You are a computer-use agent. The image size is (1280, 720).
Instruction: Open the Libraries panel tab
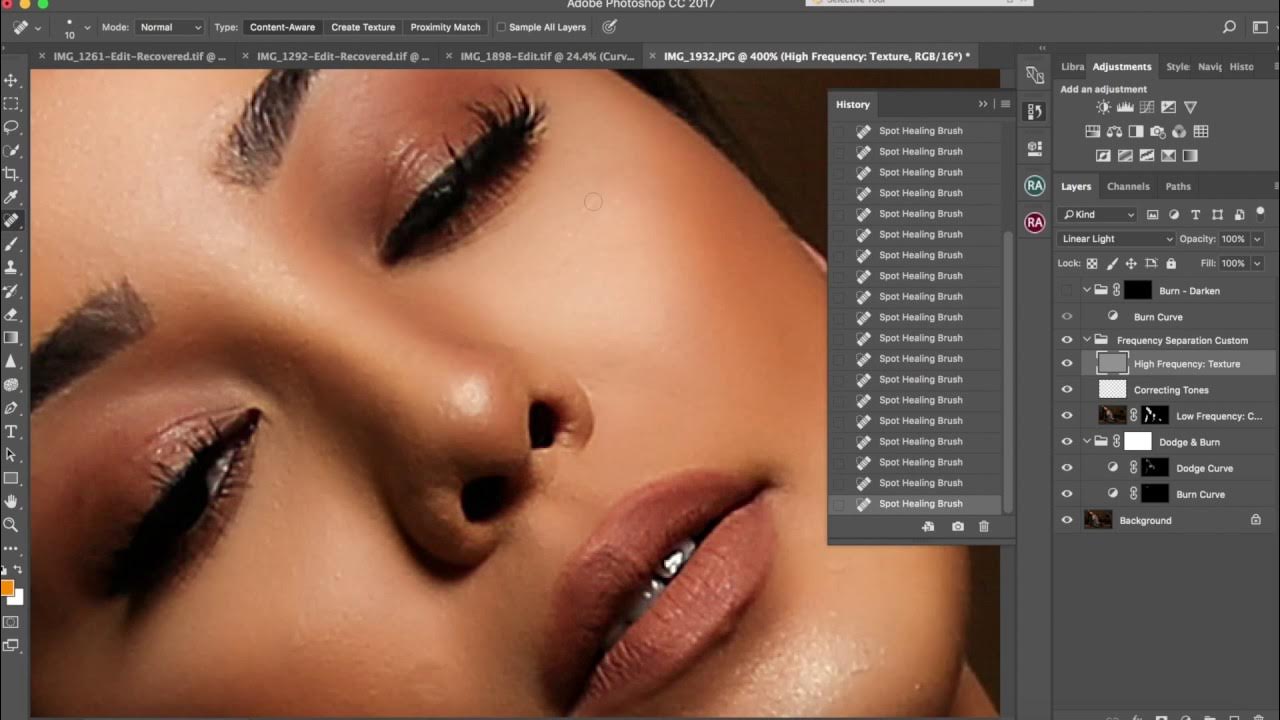tap(1072, 67)
